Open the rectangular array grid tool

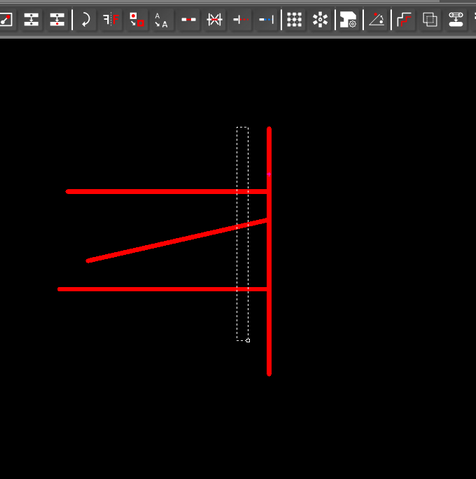pyautogui.click(x=294, y=20)
